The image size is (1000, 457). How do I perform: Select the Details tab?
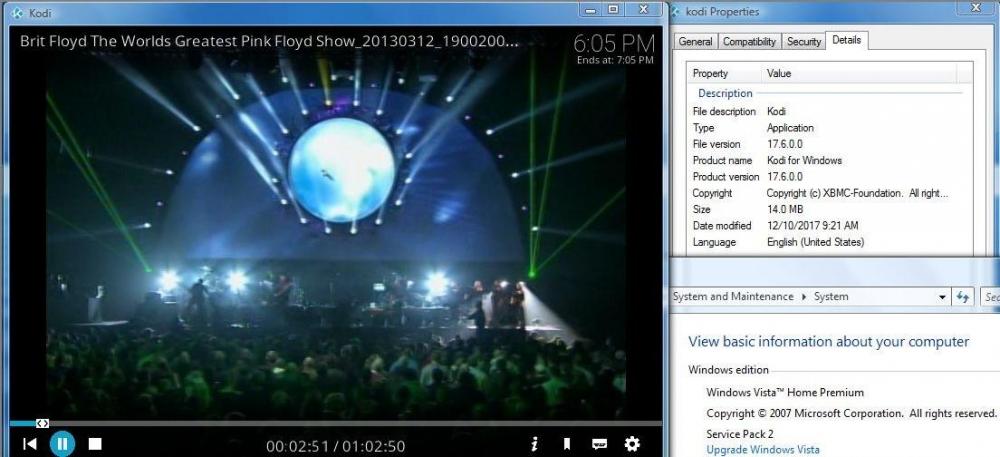(846, 40)
